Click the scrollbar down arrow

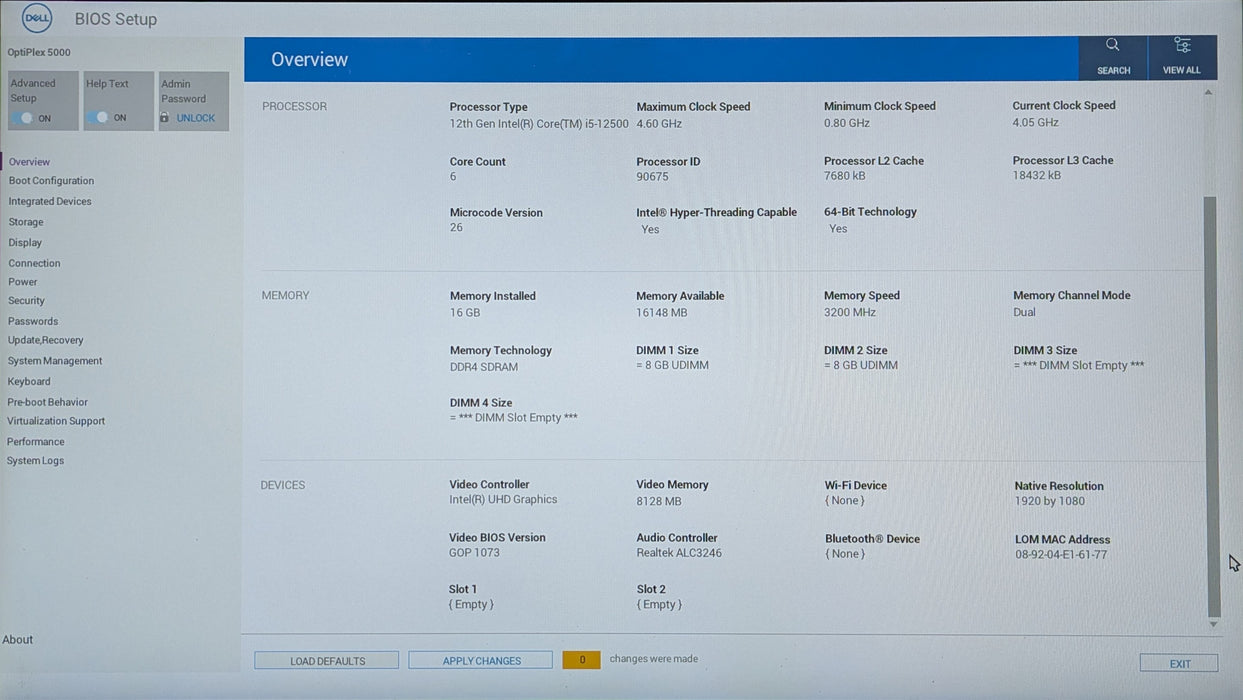(1214, 625)
